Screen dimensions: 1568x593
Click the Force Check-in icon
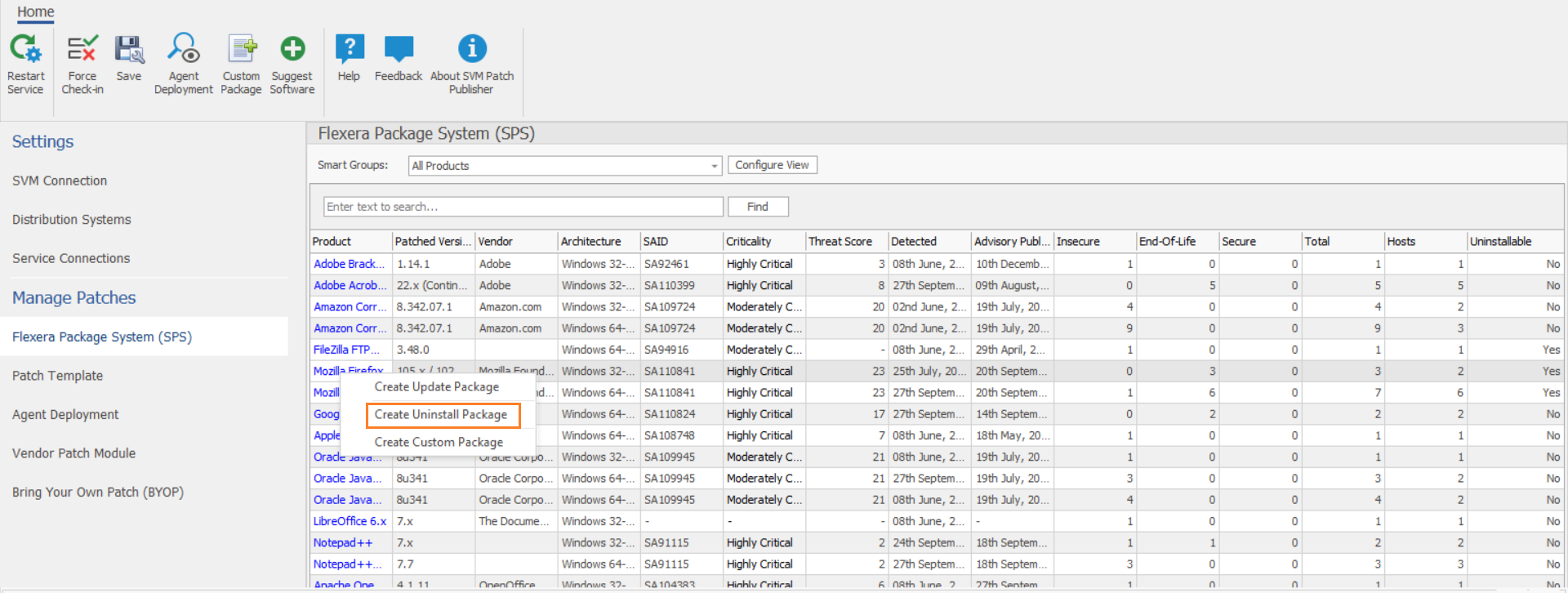(x=82, y=51)
